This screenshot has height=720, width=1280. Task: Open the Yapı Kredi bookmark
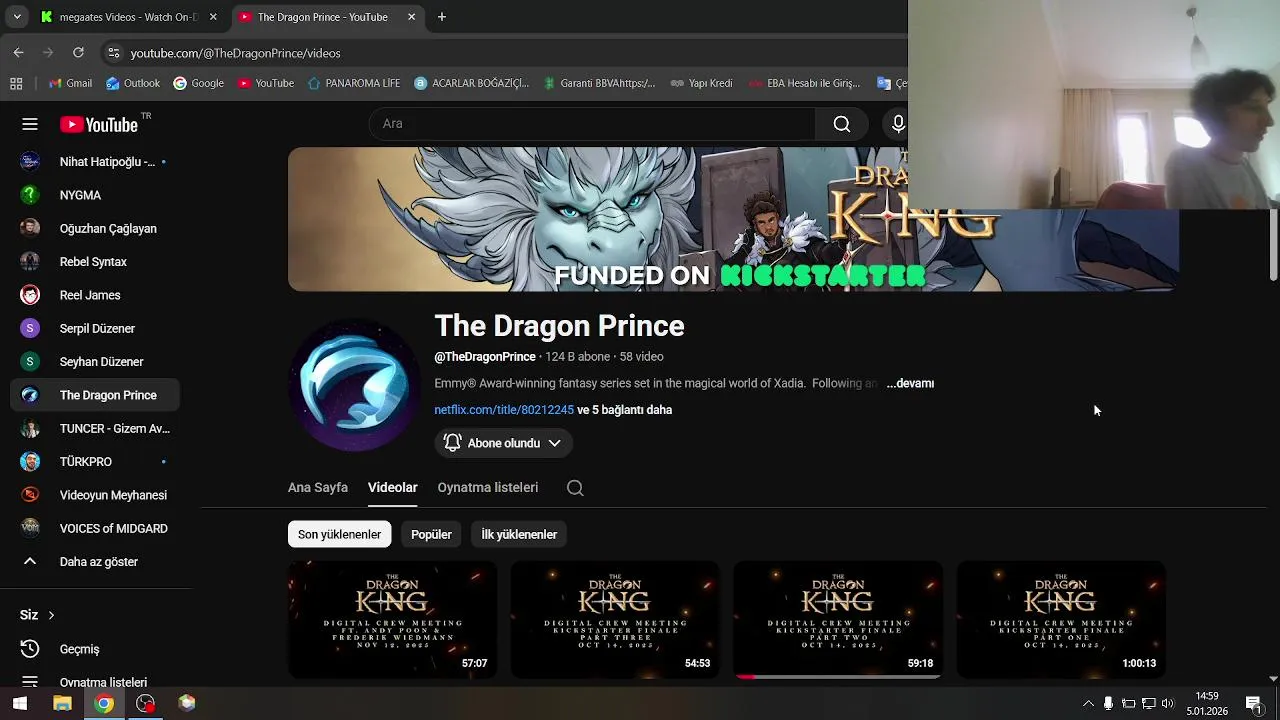point(701,83)
